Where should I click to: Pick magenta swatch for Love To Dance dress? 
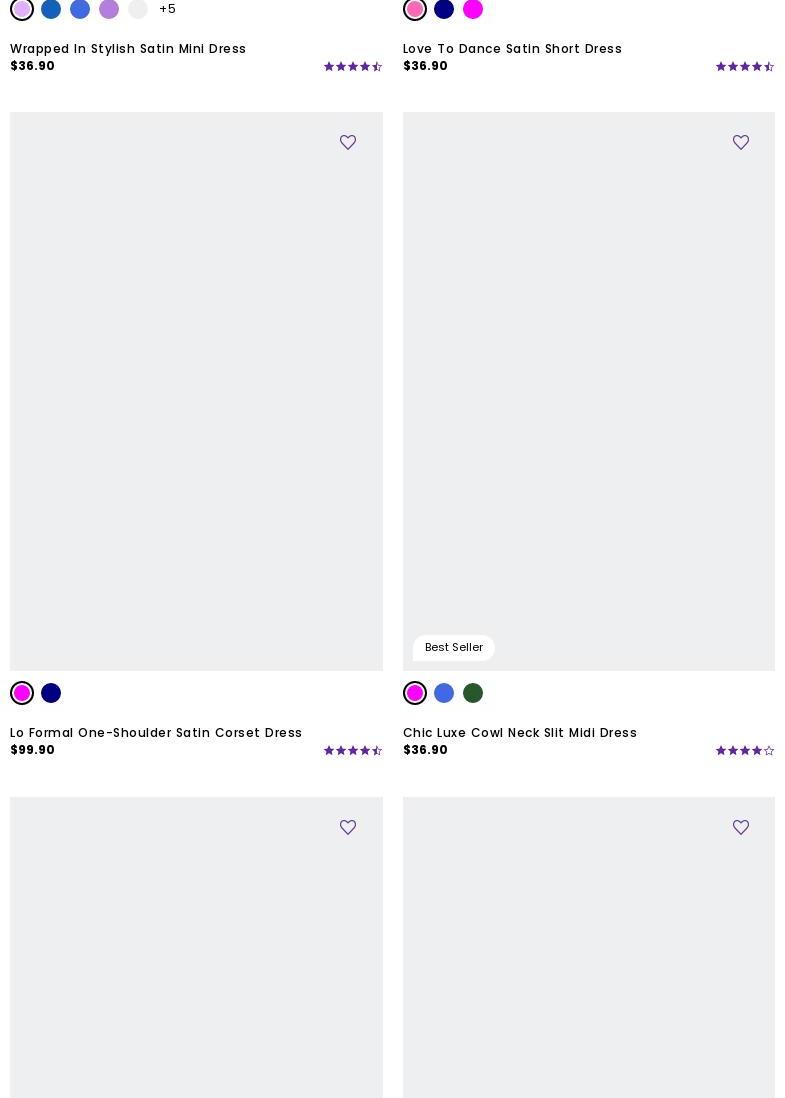[473, 9]
